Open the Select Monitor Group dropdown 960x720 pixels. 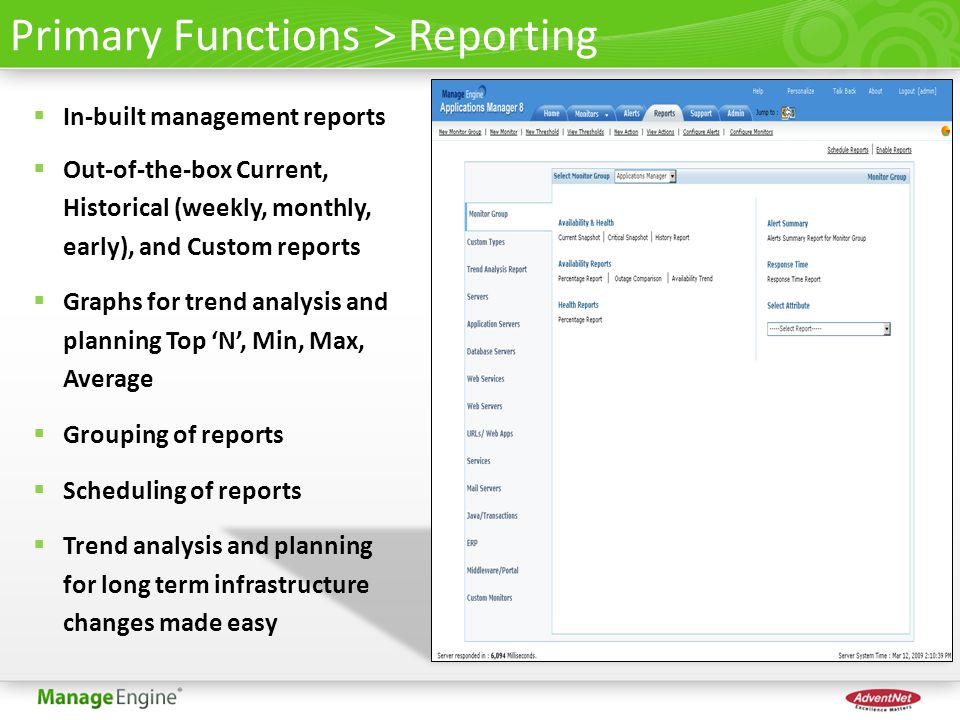tap(645, 176)
